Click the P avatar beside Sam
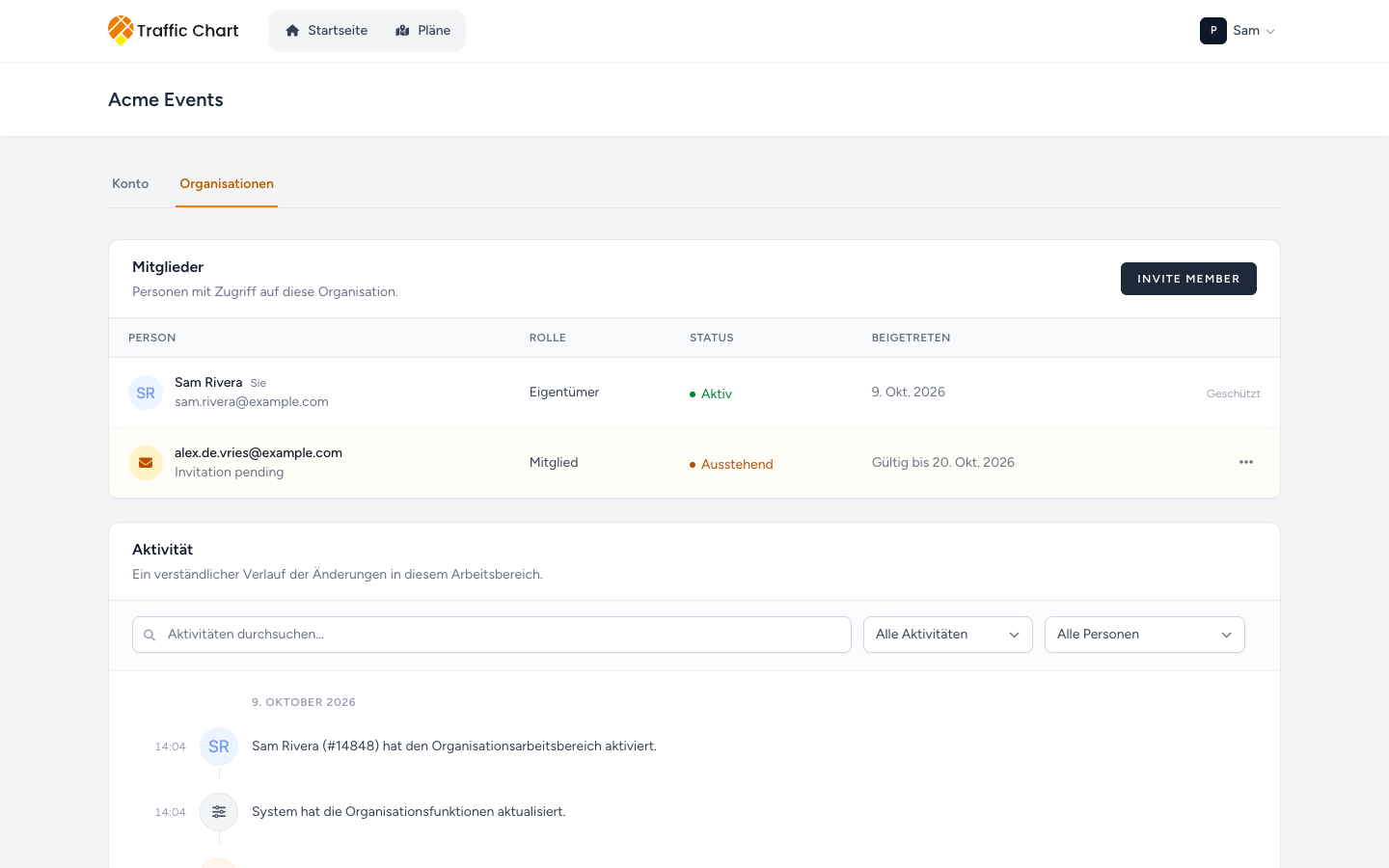Image resolution: width=1389 pixels, height=868 pixels. point(1213,31)
